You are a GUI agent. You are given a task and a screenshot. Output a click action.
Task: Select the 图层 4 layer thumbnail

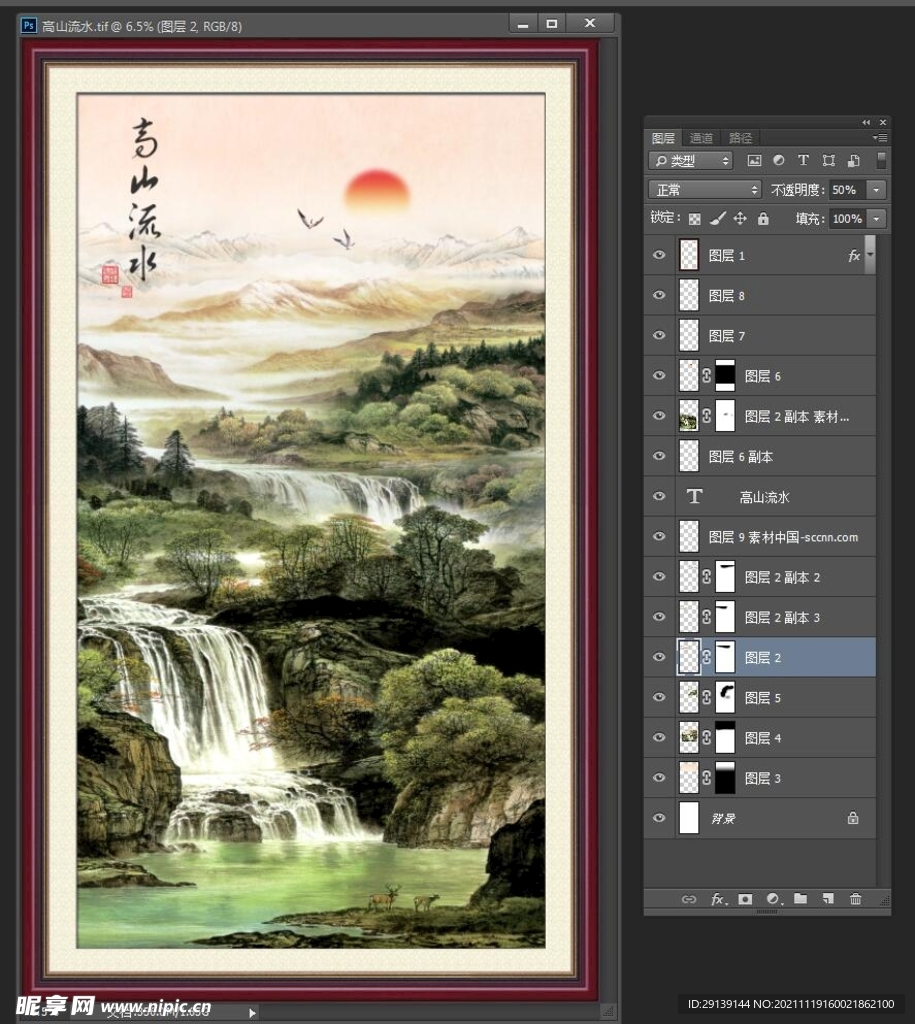tap(689, 737)
